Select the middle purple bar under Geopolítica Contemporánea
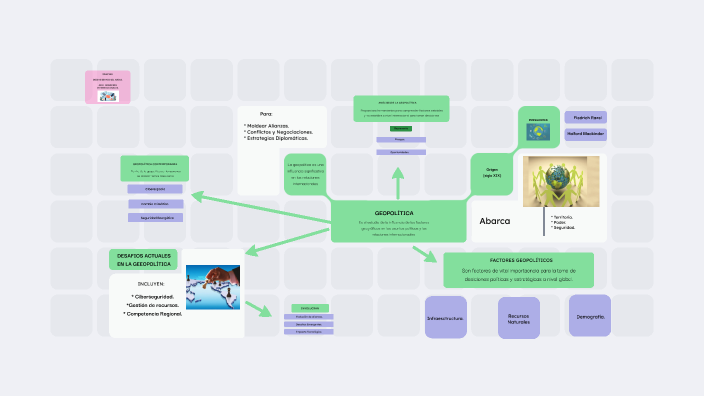Image resolution: width=704 pixels, height=396 pixels. 156,204
